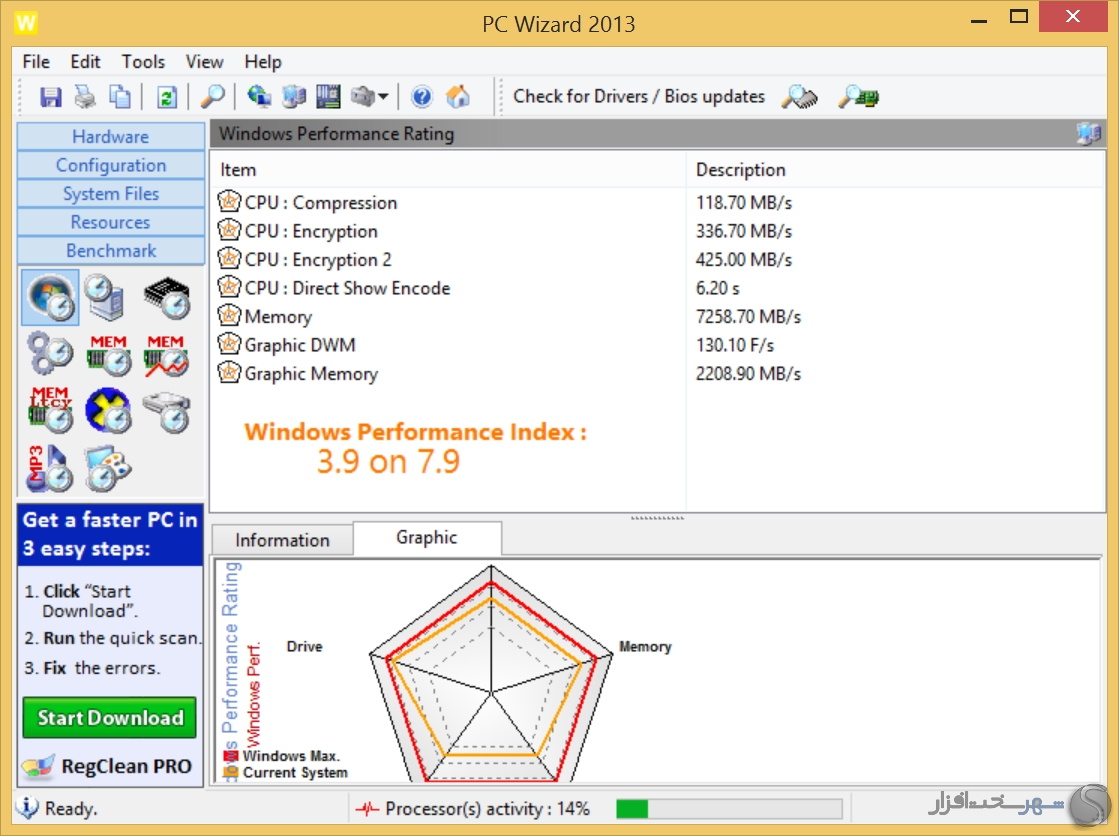Minimize the PC Wizard 2013 window
The width and height of the screenshot is (1119, 836).
(979, 19)
